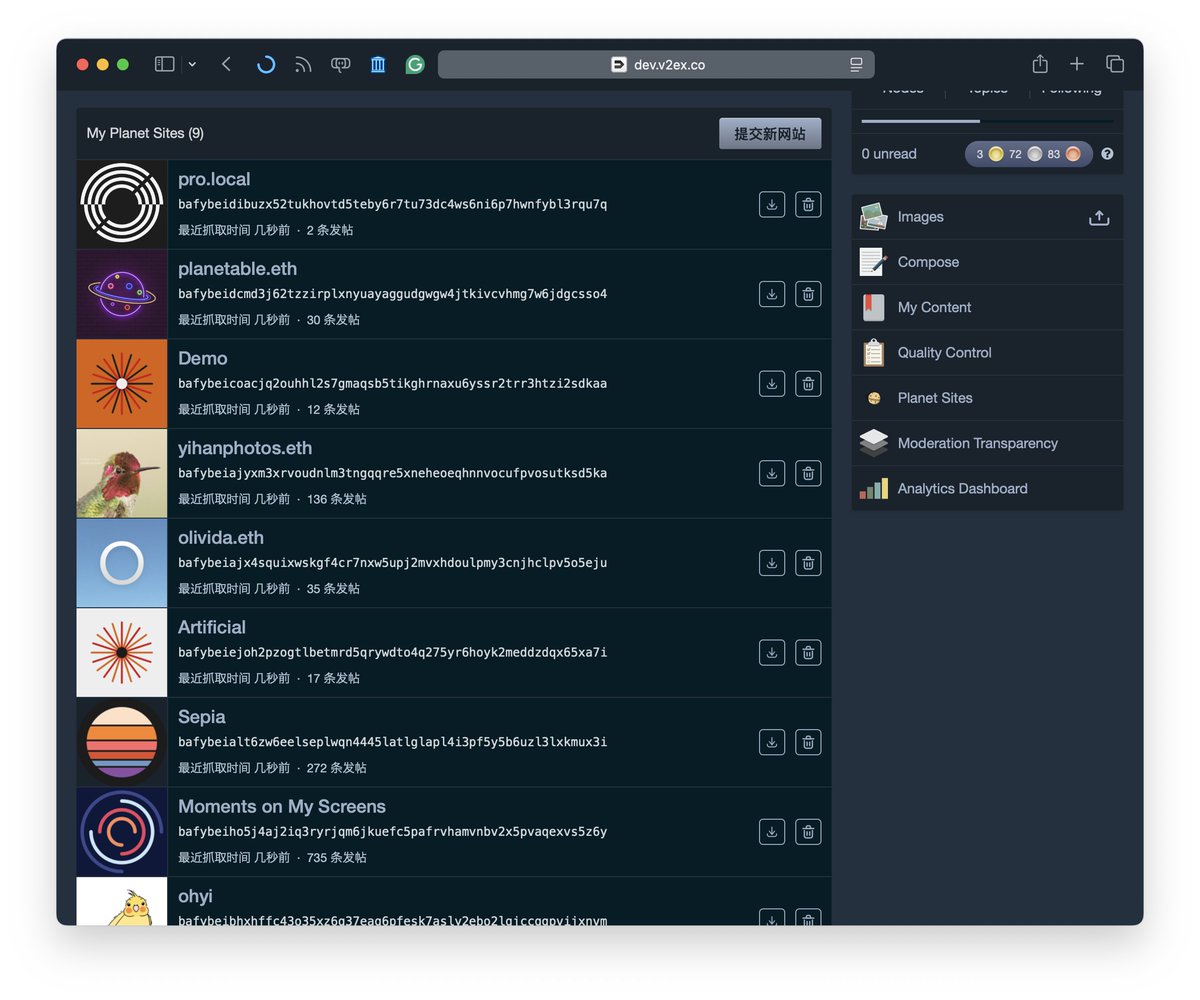Click the planetable.eth neon planet thumbnail
Viewport: 1200px width, 1000px height.
(x=122, y=294)
